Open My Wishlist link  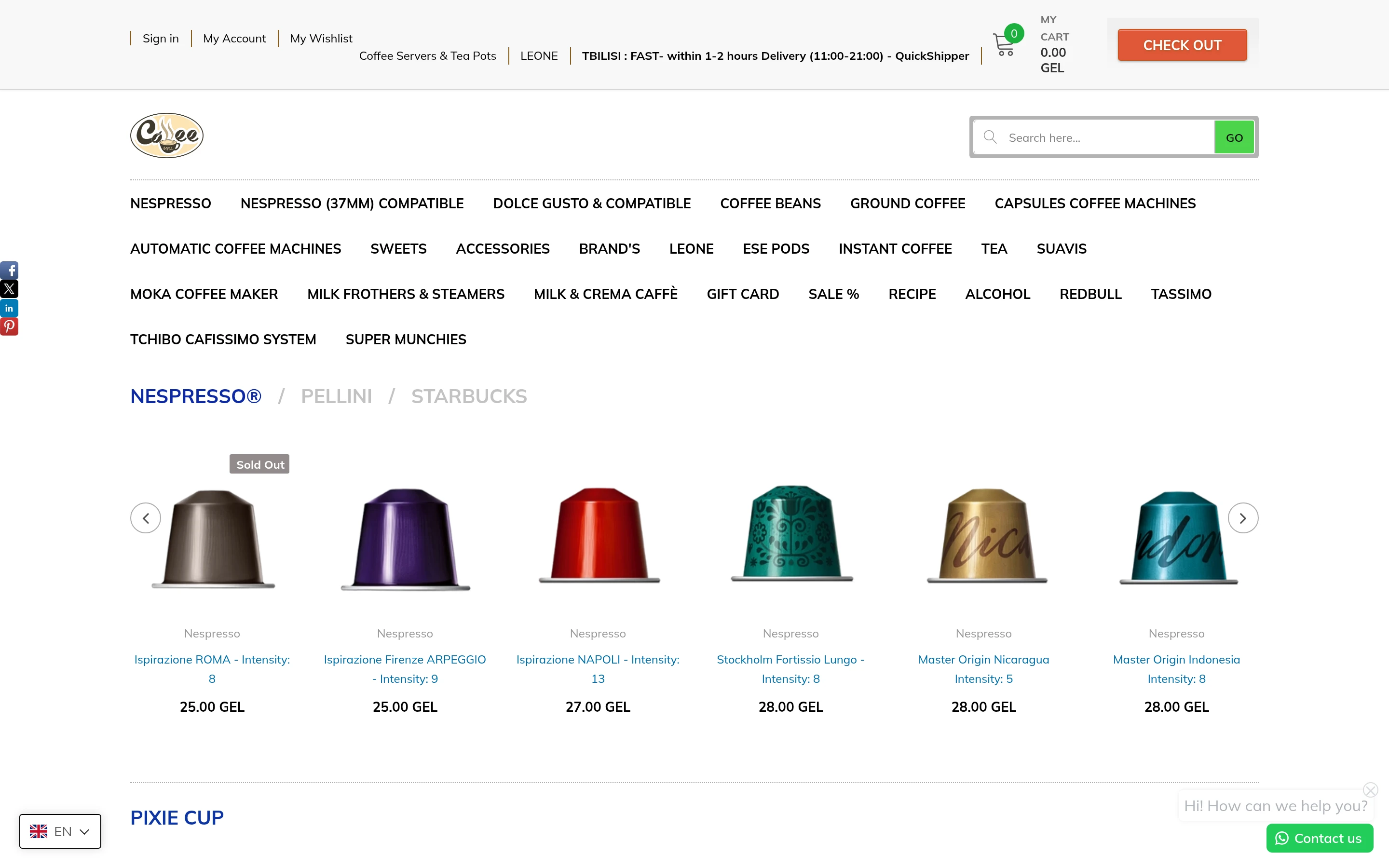321,39
